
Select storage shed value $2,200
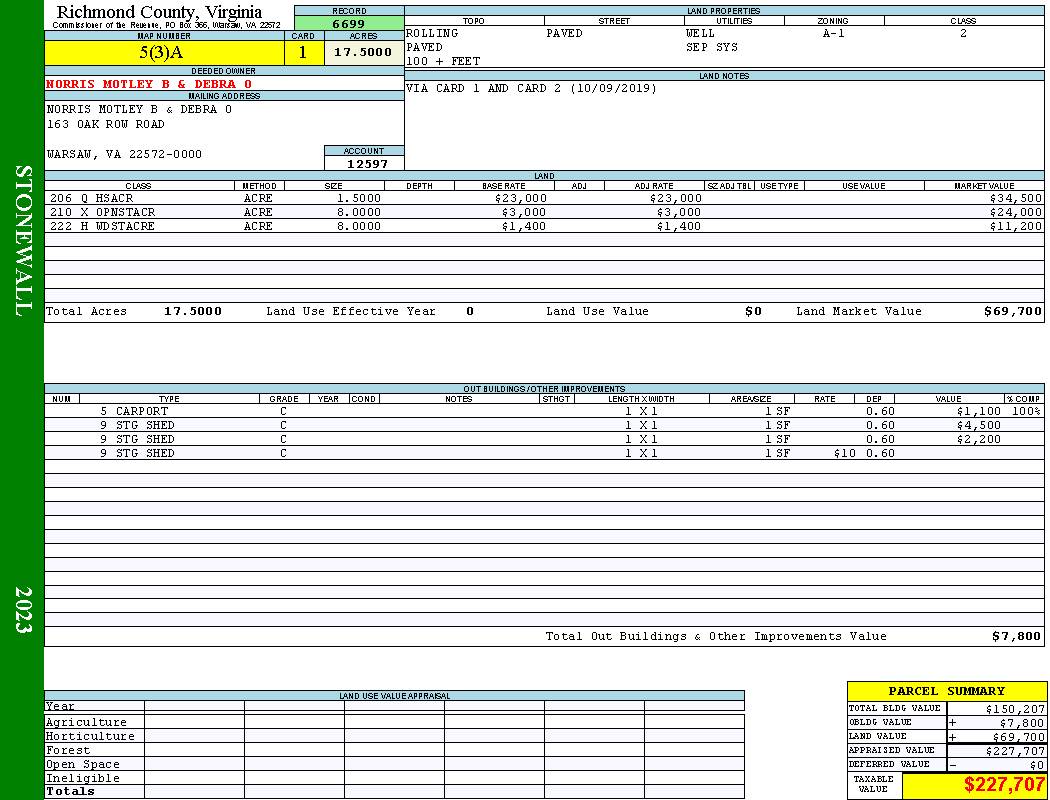coord(979,440)
